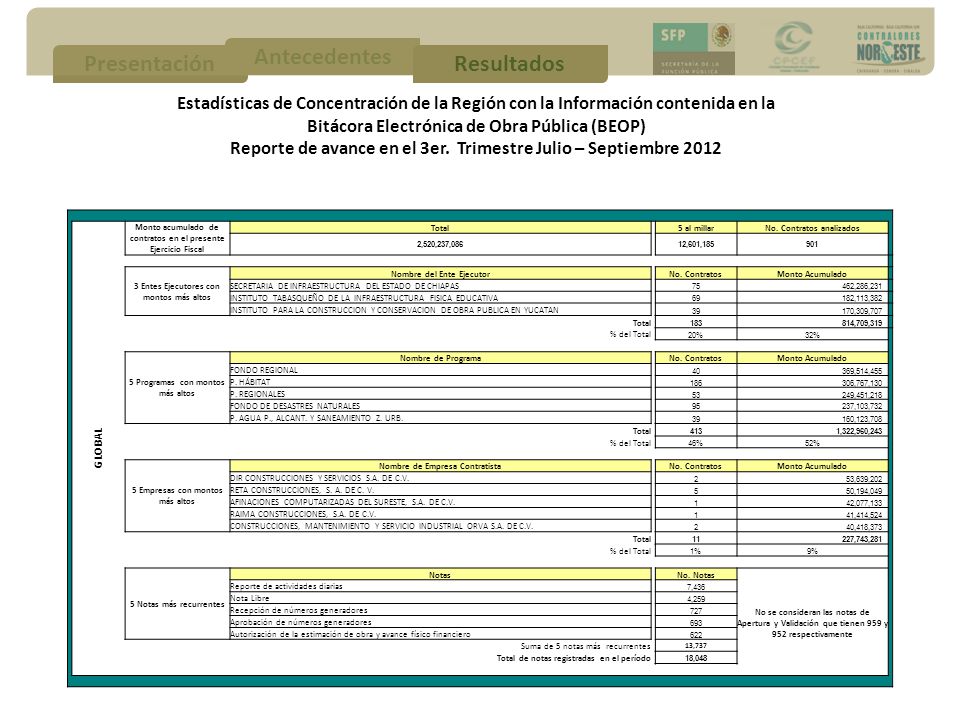The image size is (960, 720).
Task: Click the No. Notas header
Action: coord(696,575)
